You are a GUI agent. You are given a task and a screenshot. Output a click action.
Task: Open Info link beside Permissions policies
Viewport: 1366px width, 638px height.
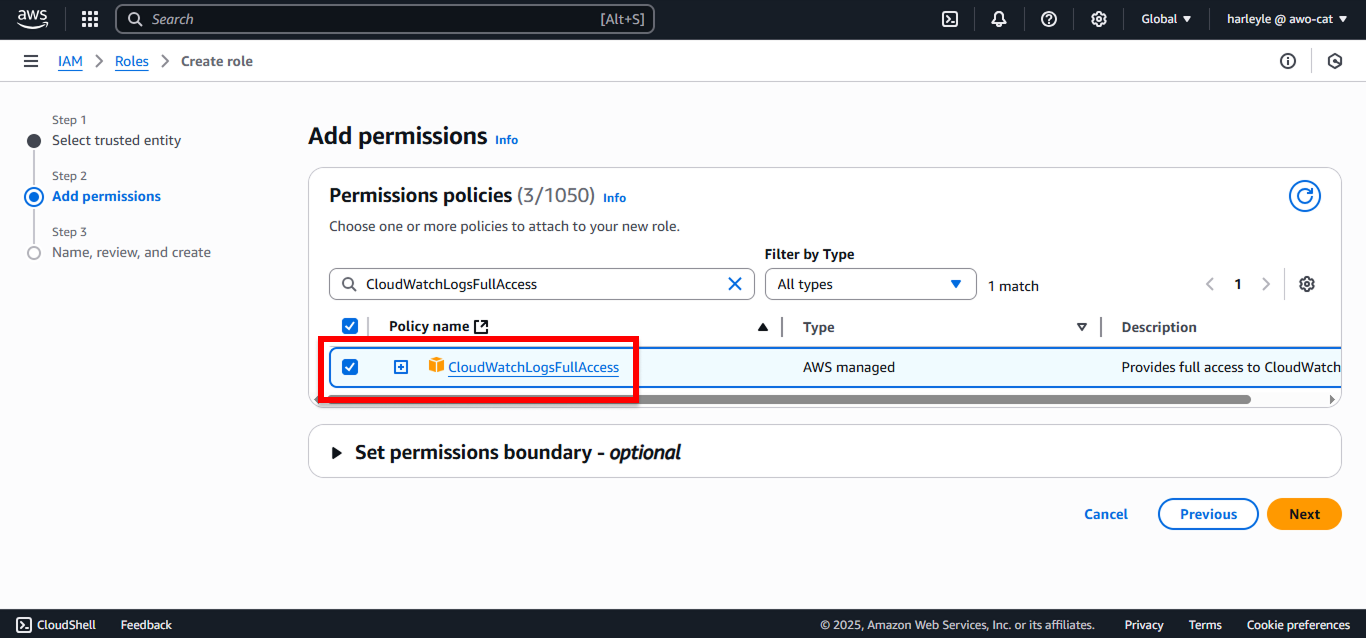pyautogui.click(x=614, y=198)
